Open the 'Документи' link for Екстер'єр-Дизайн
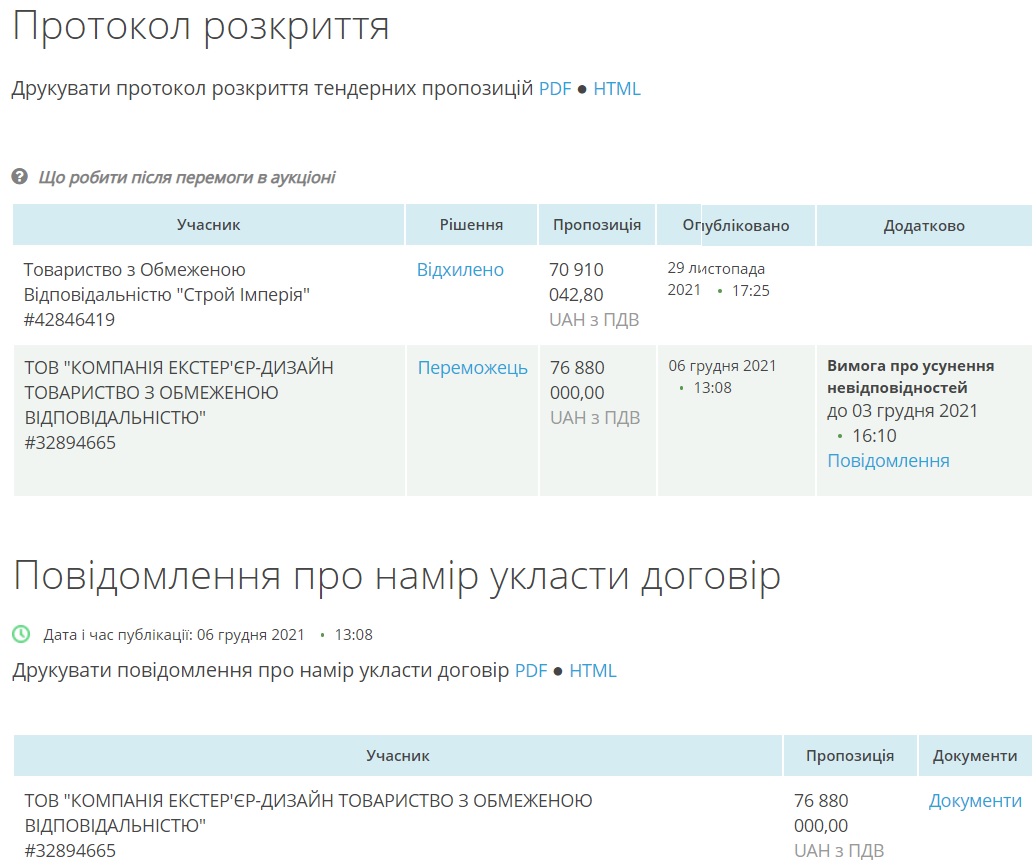This screenshot has height=868, width=1036. pyautogui.click(x=975, y=801)
